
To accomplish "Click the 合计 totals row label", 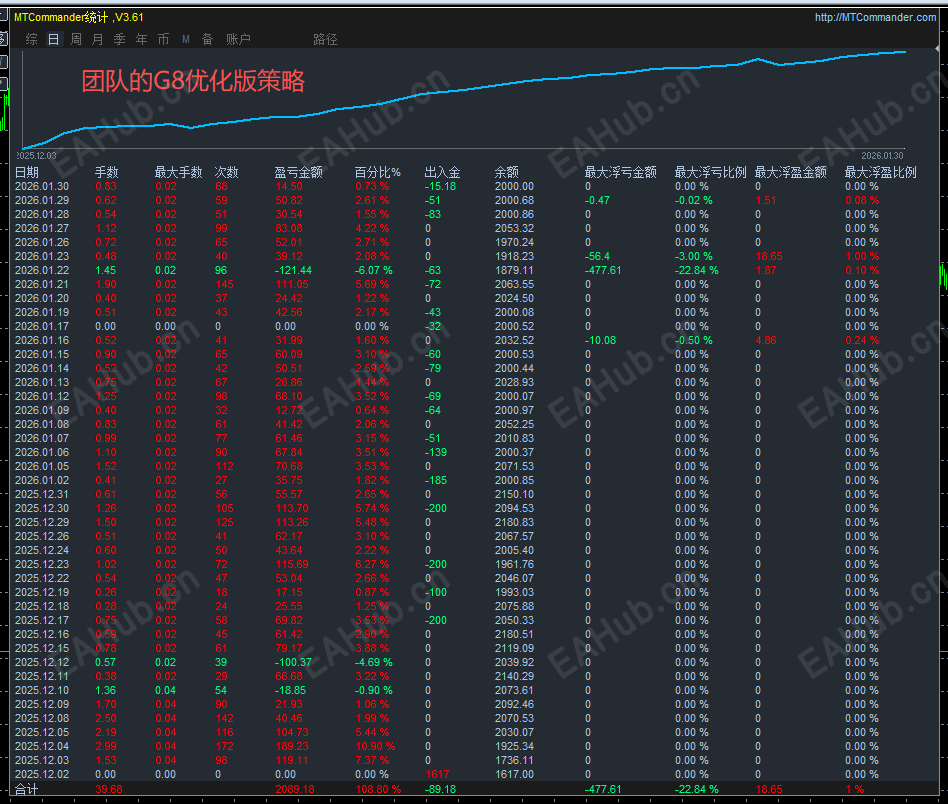I will coord(26,789).
